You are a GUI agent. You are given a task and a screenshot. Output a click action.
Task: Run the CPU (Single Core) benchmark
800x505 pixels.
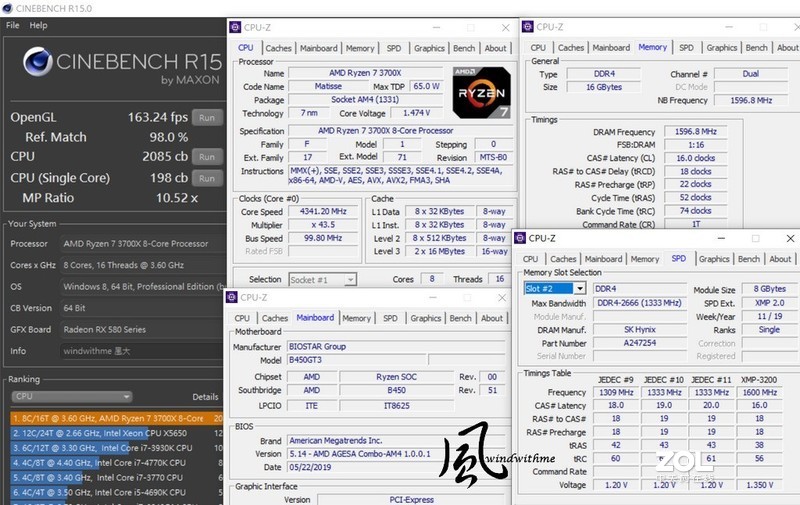click(207, 178)
